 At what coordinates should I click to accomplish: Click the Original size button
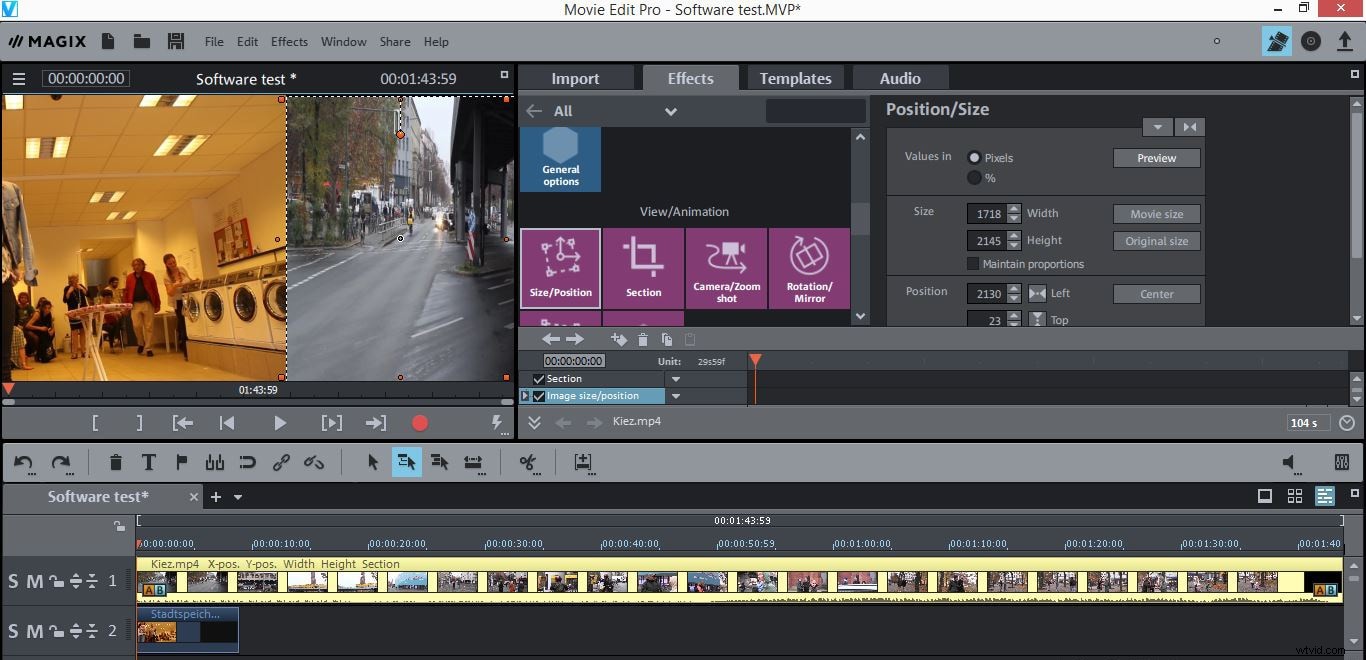(x=1156, y=240)
